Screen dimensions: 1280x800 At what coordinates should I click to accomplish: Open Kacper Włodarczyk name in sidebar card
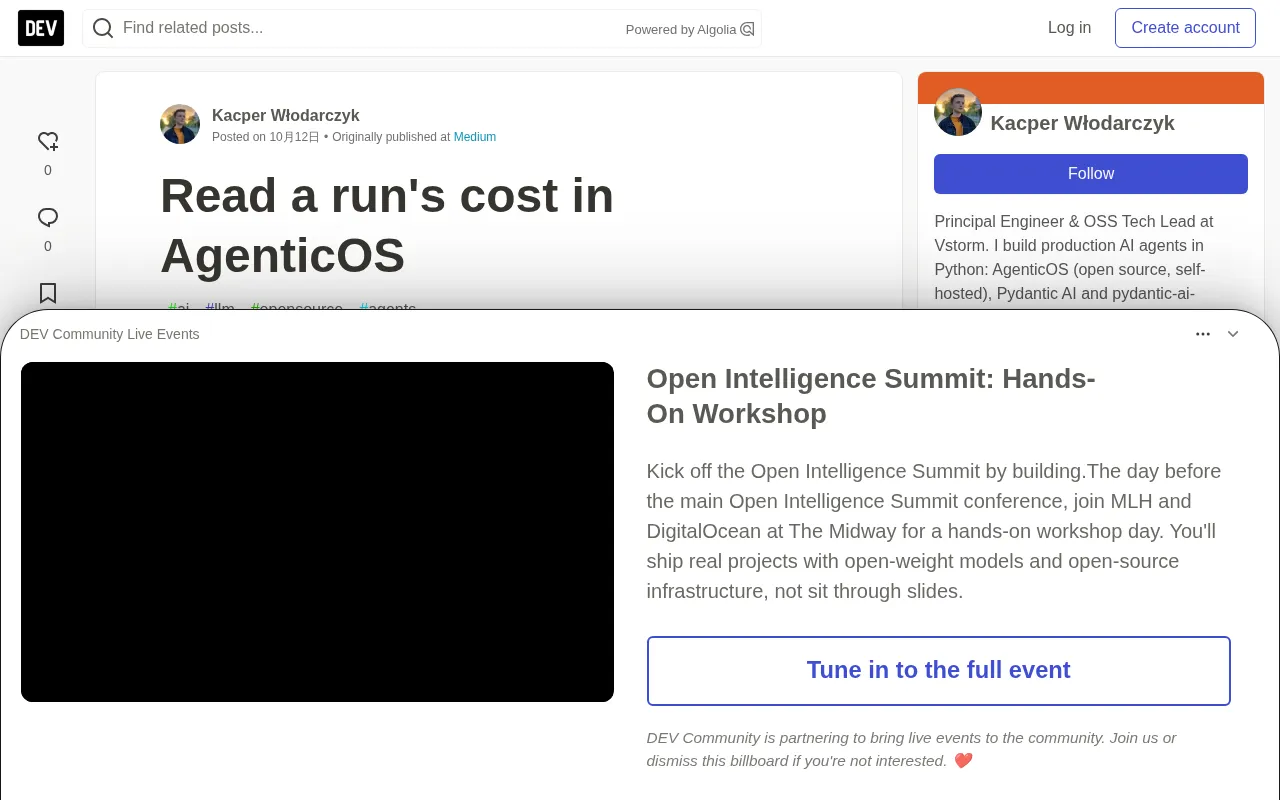1082,123
